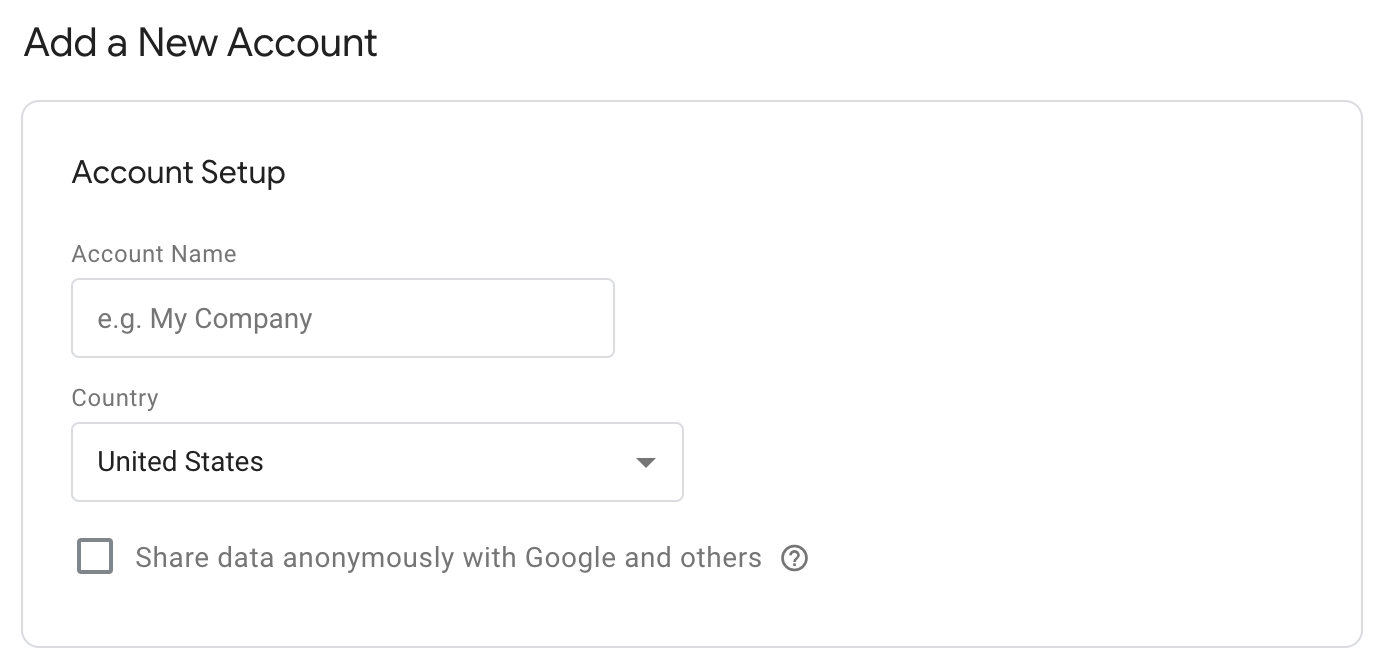
Task: Click the word 'Google' in sharing label
Action: (x=571, y=557)
